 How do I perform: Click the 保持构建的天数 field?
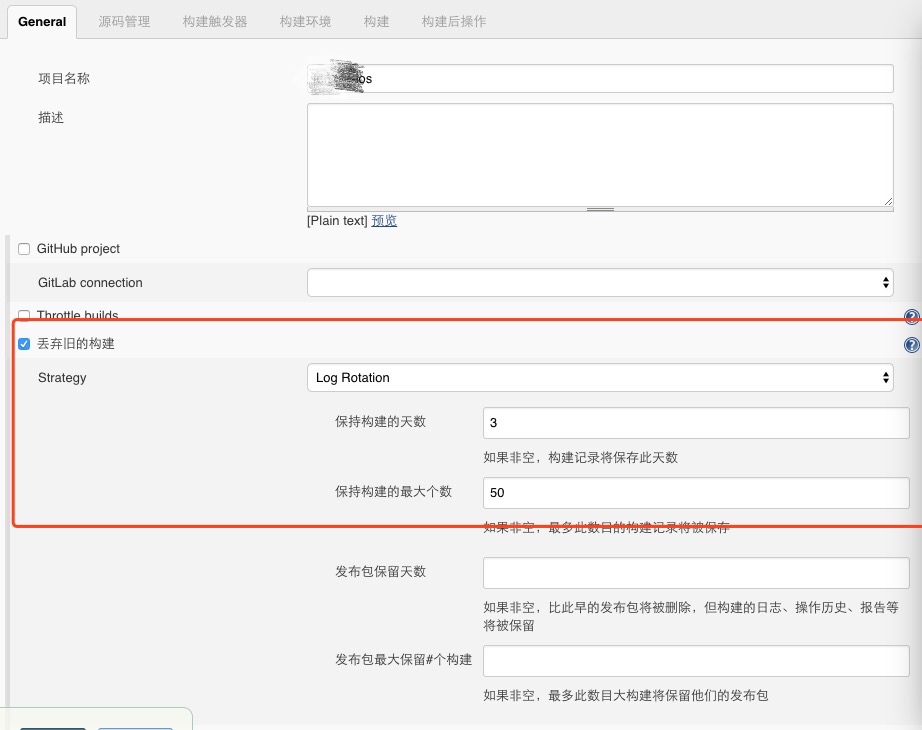[696, 423]
